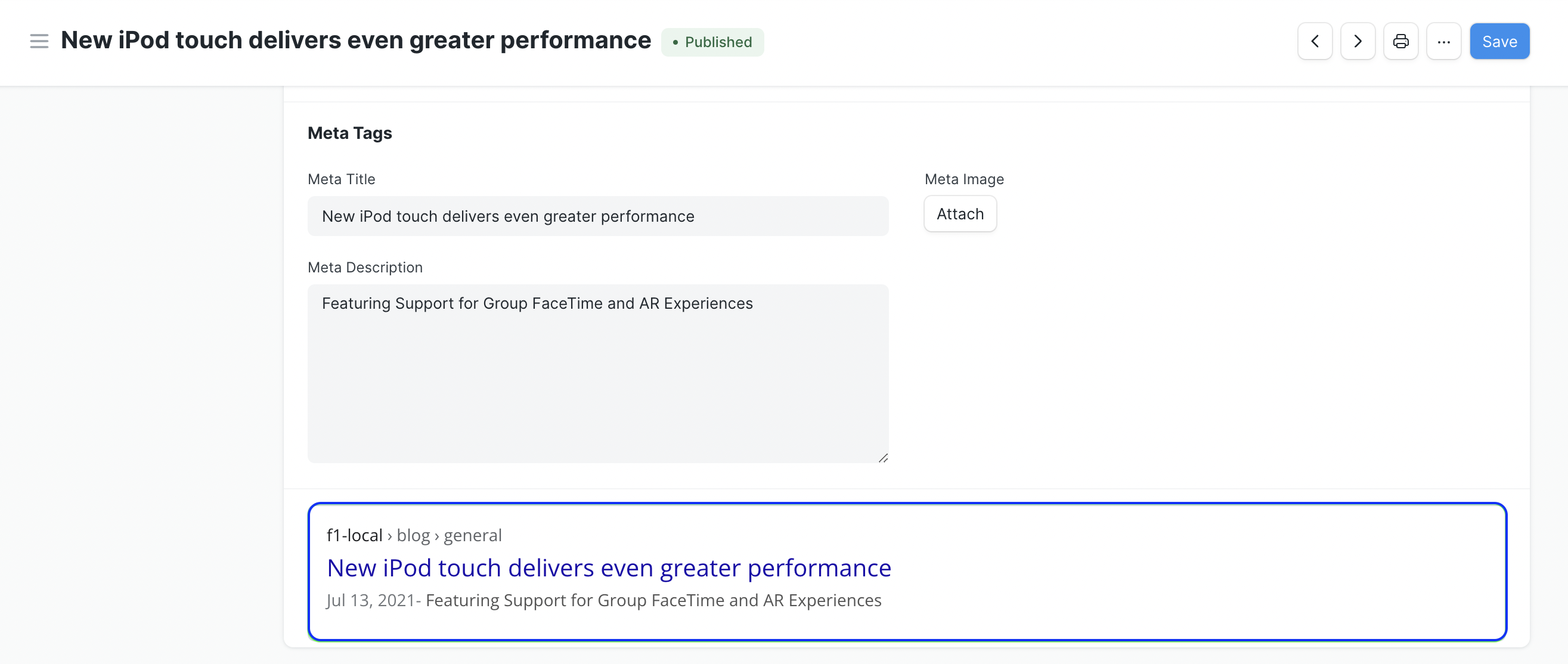
Task: Click inside the Meta Title field
Action: coord(598,216)
